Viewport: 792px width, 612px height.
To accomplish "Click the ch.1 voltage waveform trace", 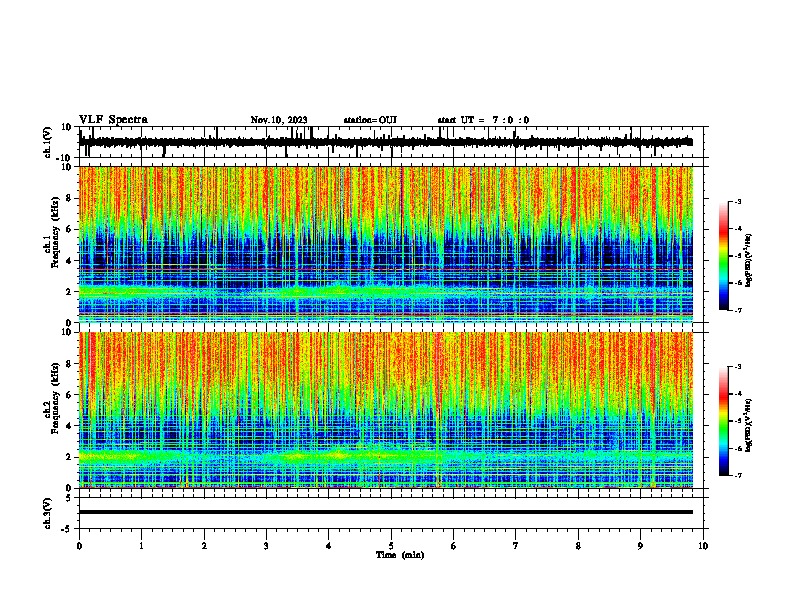I will pyautogui.click(x=385, y=142).
